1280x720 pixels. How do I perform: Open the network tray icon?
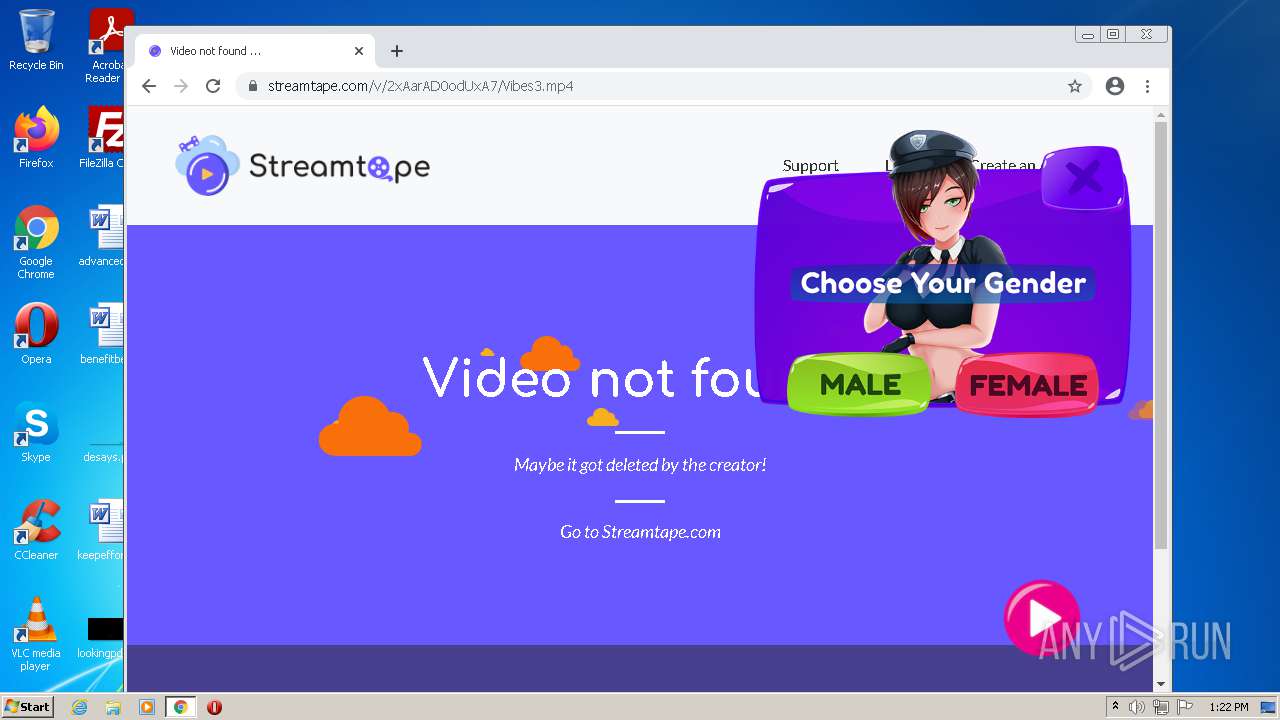click(x=1160, y=707)
